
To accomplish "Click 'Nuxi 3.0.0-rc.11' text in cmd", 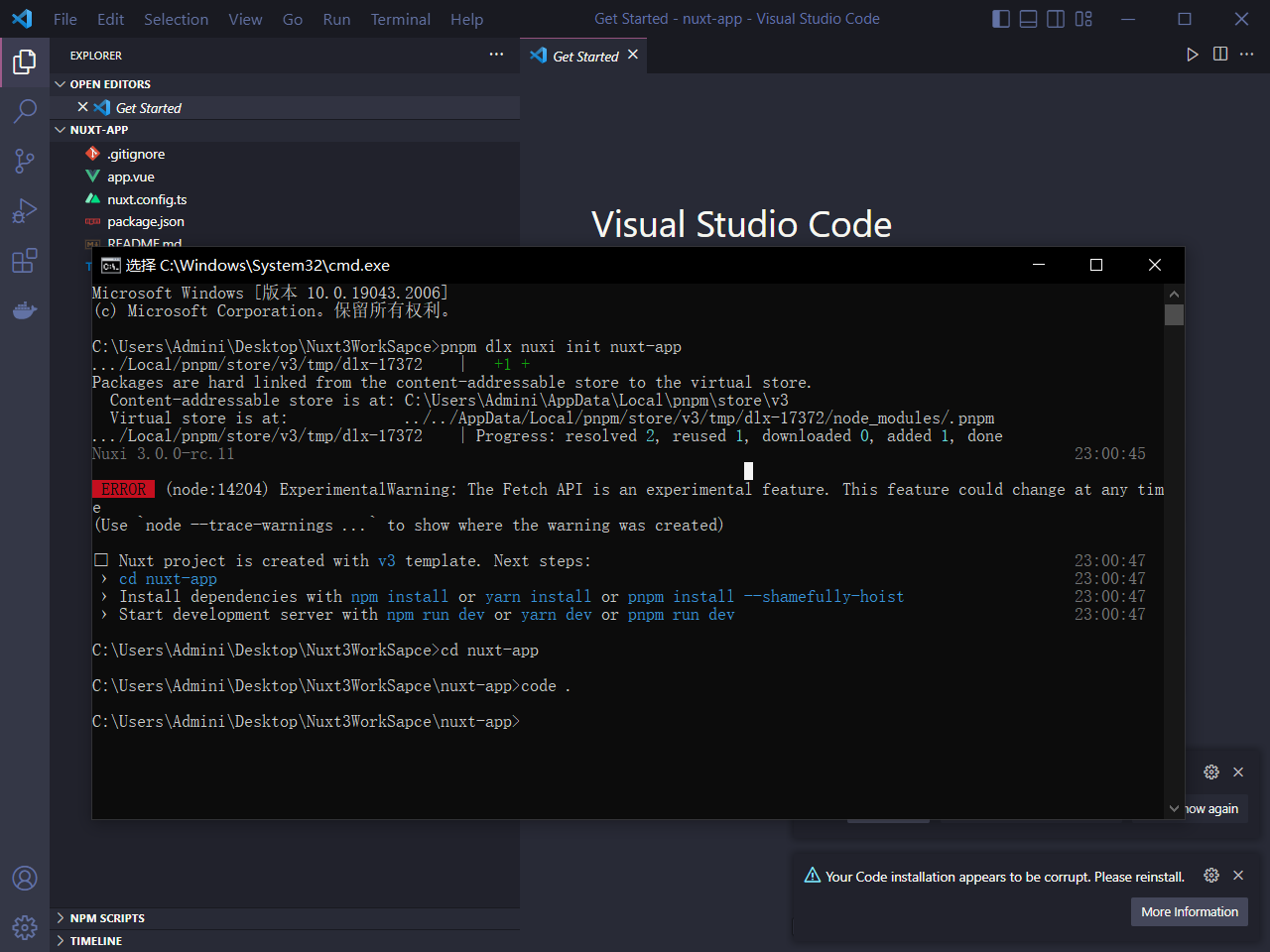I will coord(164,454).
